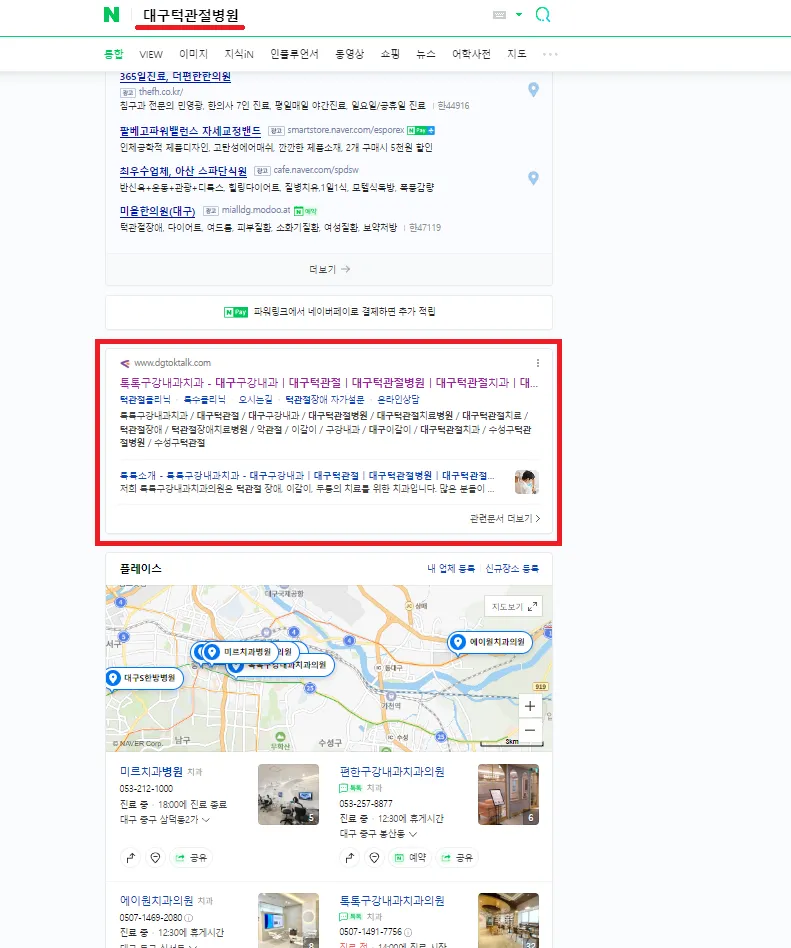Screen dimensions: 791x948
Task: Click N Pay plus badge on smartstore ad
Action: tap(421, 131)
